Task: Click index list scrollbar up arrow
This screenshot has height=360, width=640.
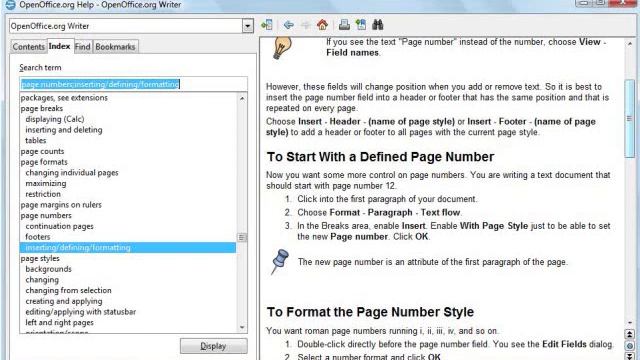Action: 242,98
